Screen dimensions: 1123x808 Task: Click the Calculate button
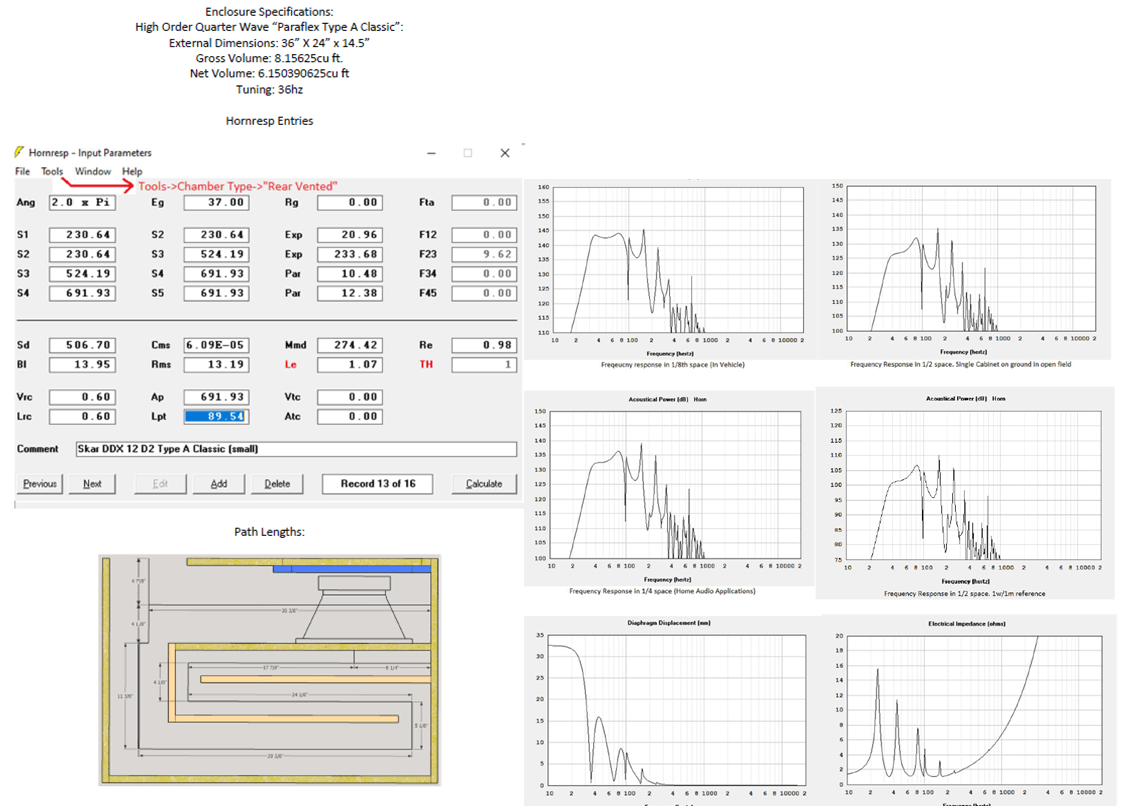(484, 484)
